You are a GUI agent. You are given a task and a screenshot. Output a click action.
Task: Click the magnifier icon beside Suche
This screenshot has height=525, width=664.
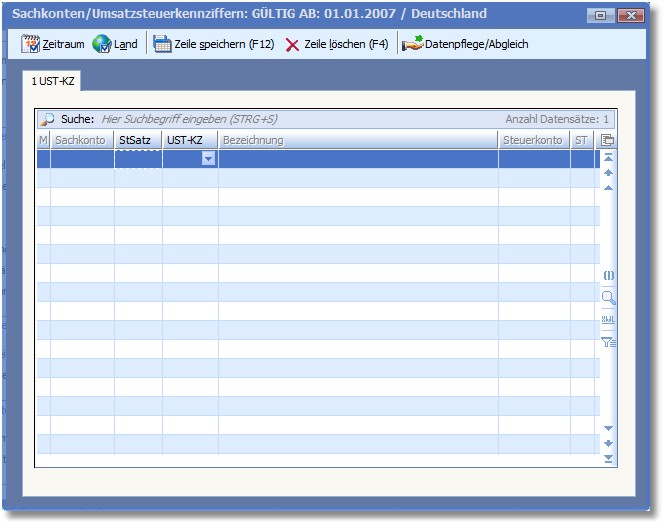coord(47,119)
